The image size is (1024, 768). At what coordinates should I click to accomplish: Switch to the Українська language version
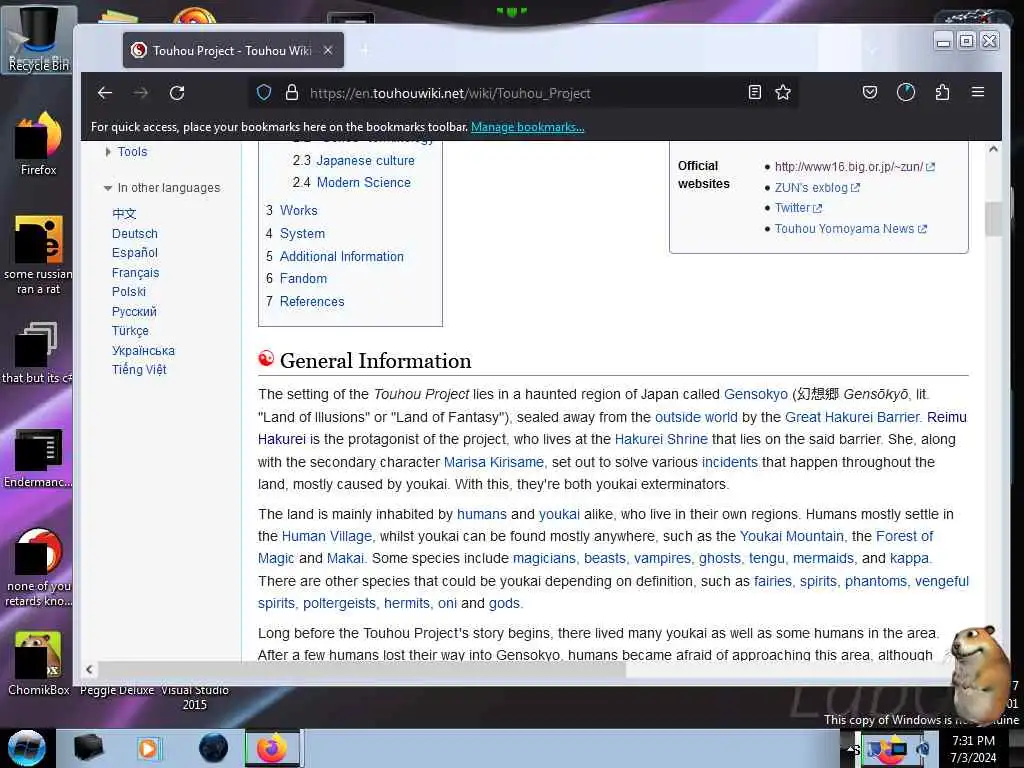point(143,351)
